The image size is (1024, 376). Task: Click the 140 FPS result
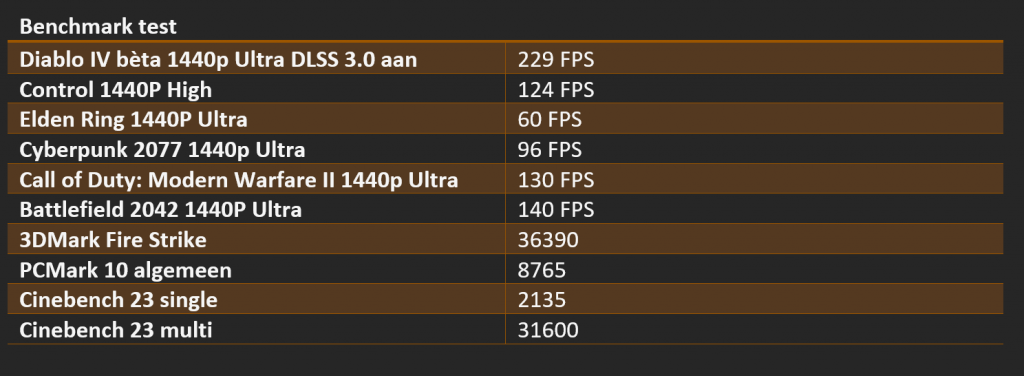[x=556, y=210]
